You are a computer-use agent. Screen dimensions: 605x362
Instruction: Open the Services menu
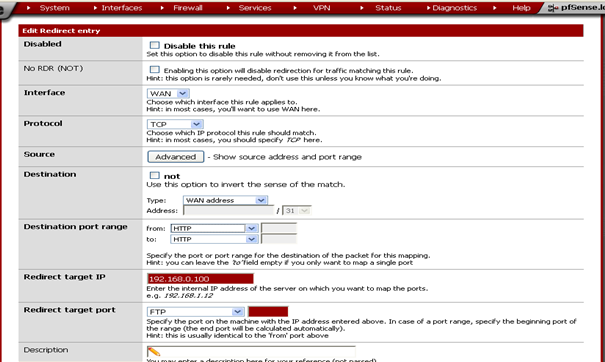(x=255, y=8)
